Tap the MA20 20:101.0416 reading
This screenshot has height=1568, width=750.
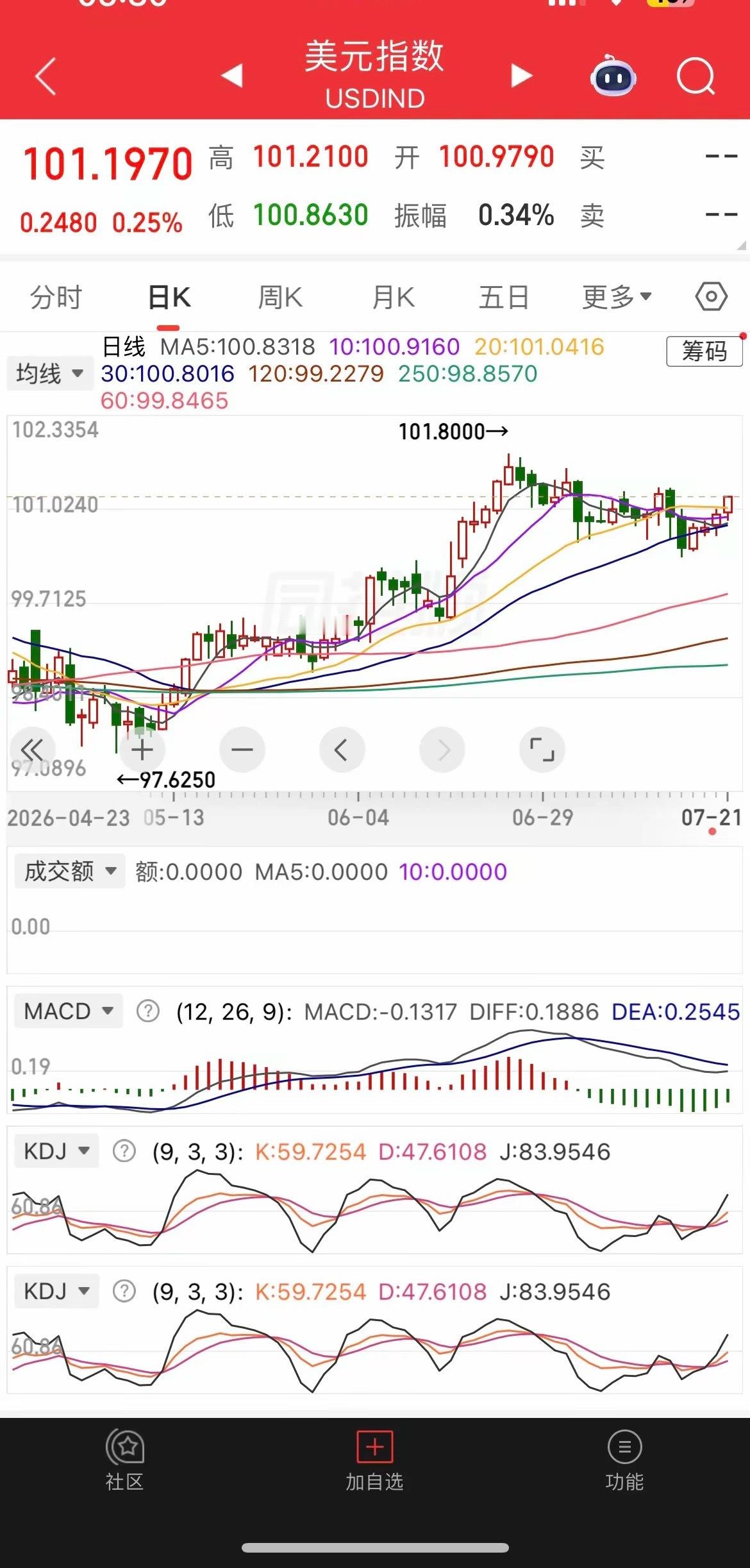coord(540,347)
